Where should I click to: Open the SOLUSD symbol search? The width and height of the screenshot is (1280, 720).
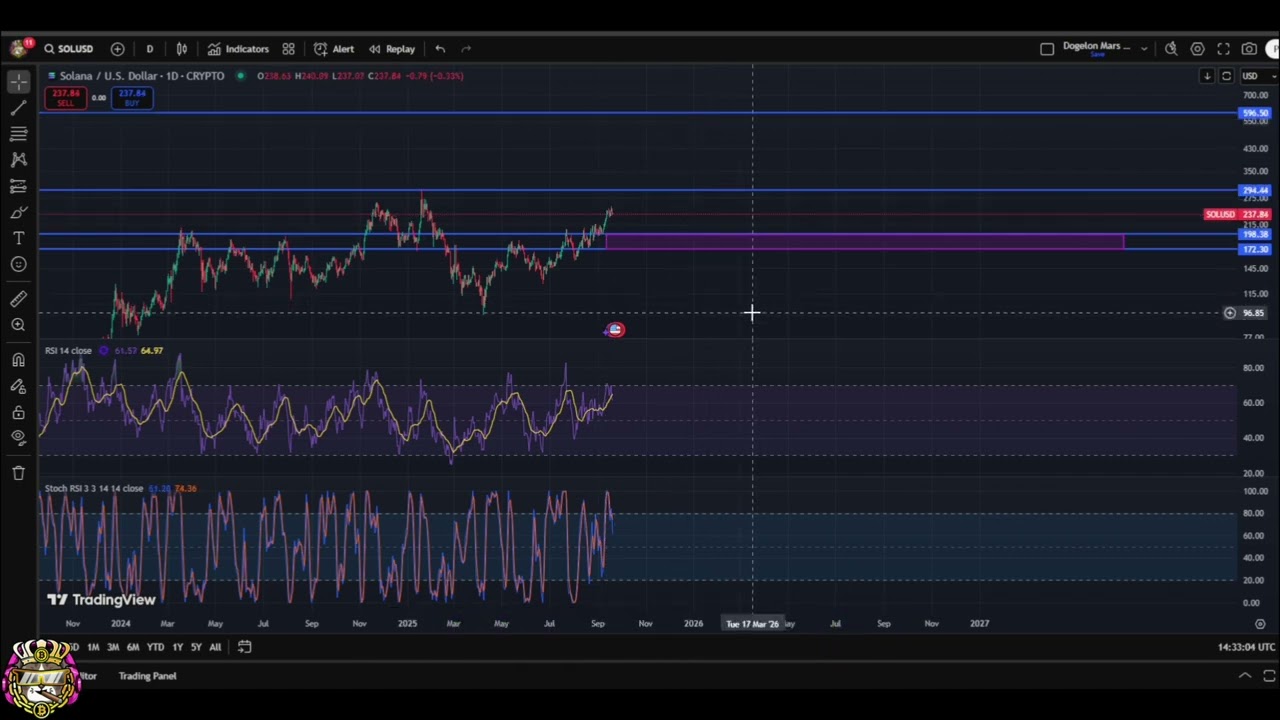(x=68, y=49)
